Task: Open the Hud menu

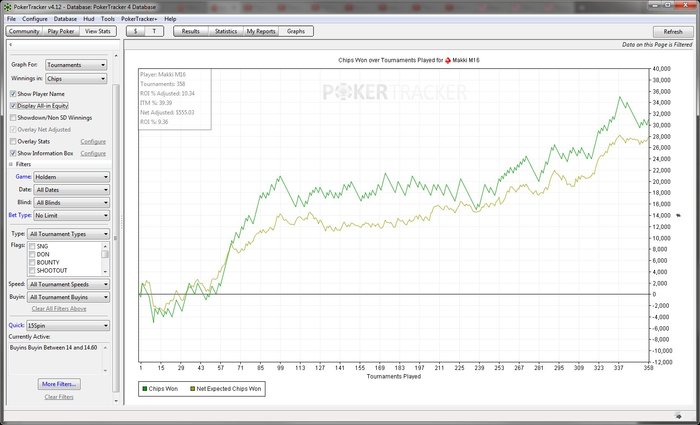Action: tap(89, 19)
